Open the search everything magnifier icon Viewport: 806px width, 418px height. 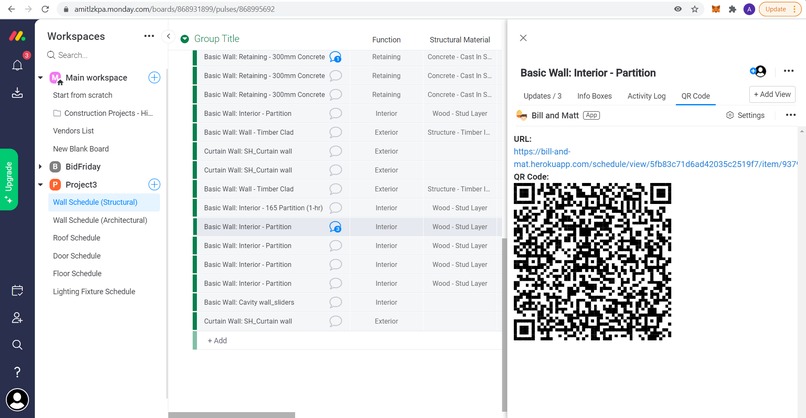click(17, 344)
